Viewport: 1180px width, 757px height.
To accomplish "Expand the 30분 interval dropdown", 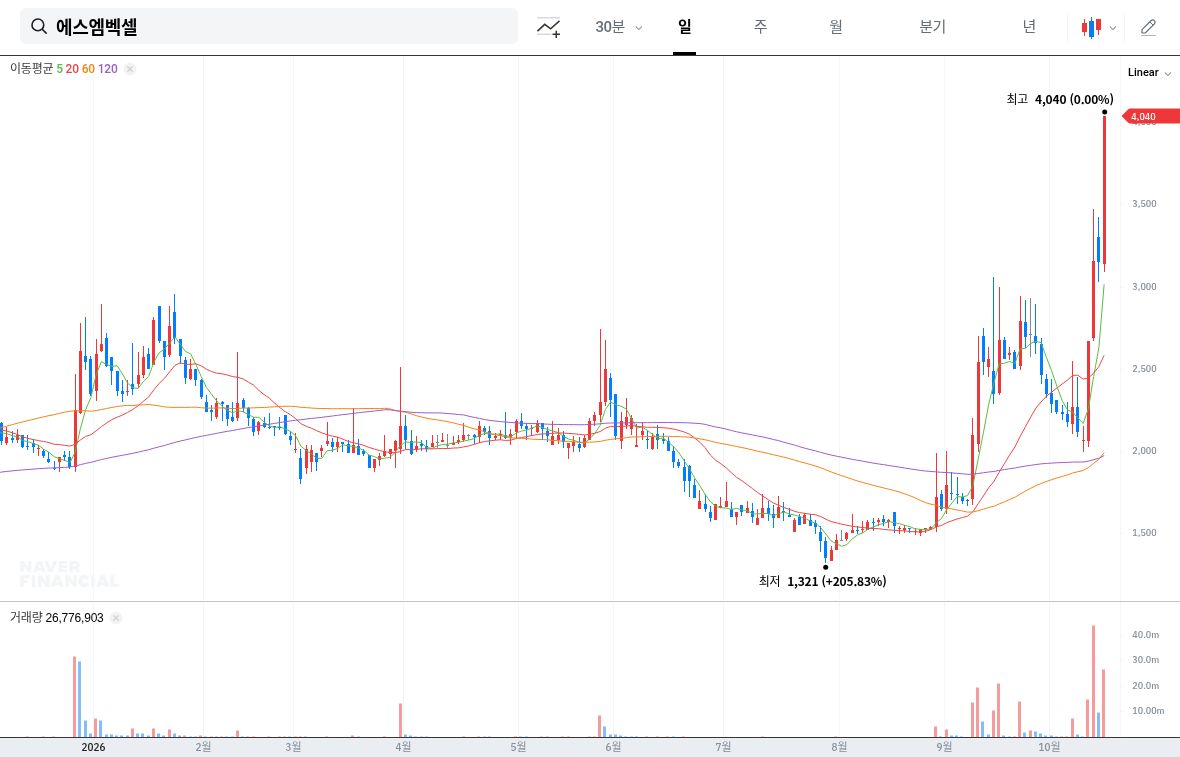I will pyautogui.click(x=619, y=27).
